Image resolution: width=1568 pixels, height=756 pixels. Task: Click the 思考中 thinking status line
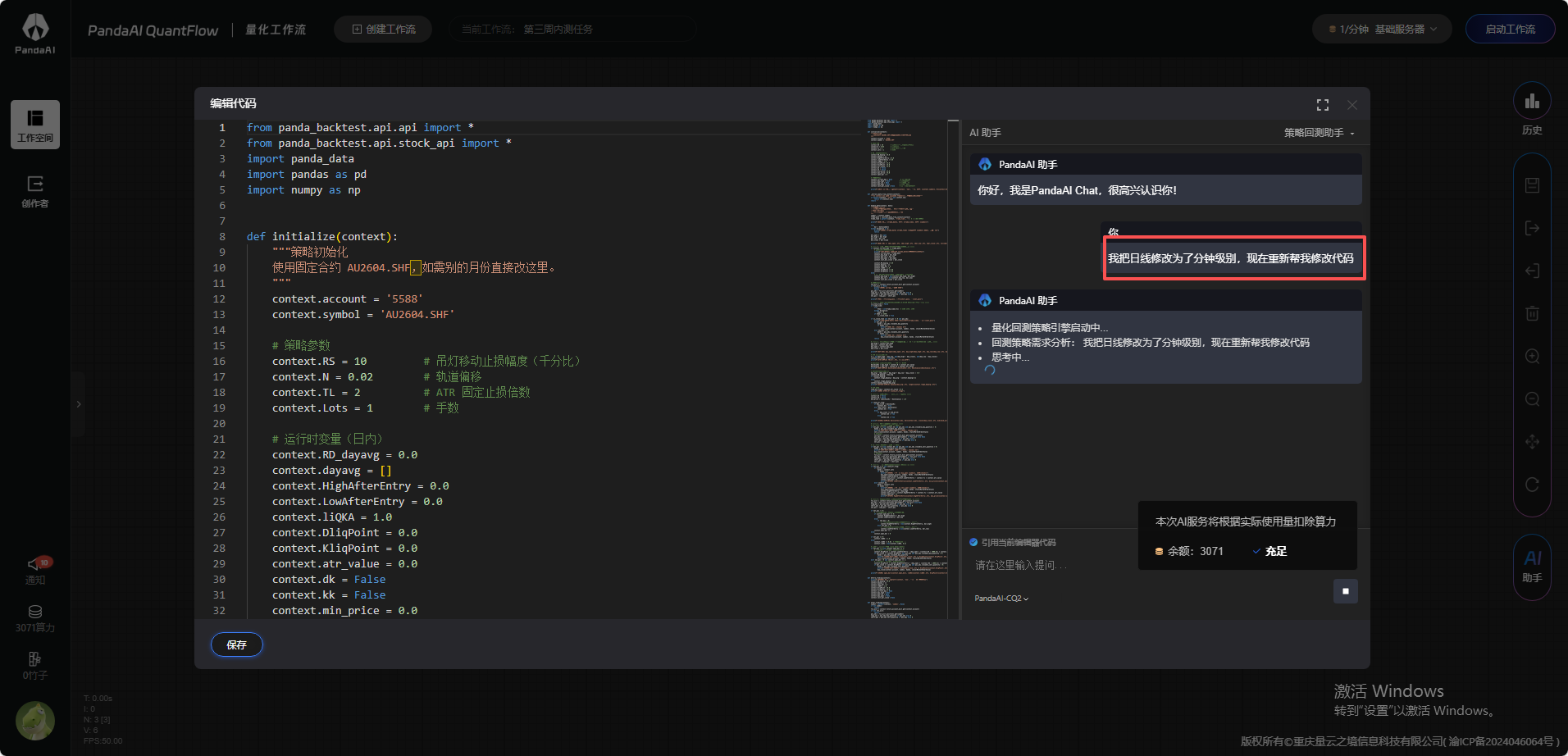tap(1010, 358)
